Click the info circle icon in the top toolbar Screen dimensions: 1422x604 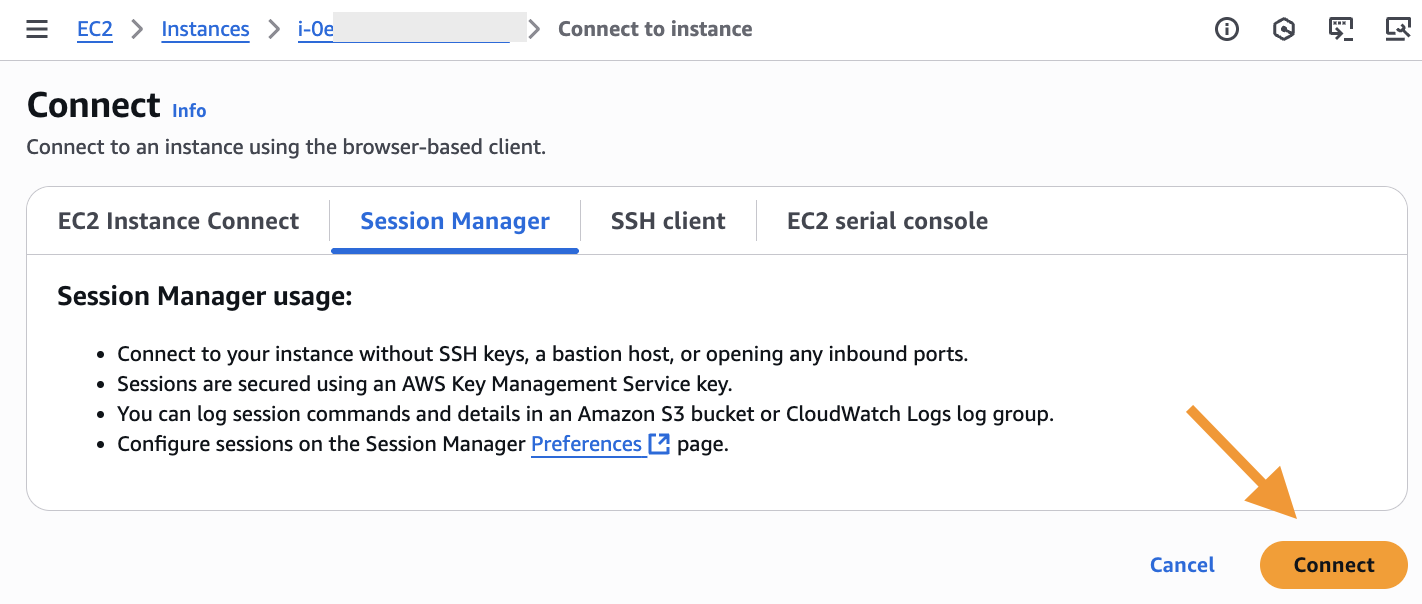pos(1226,29)
